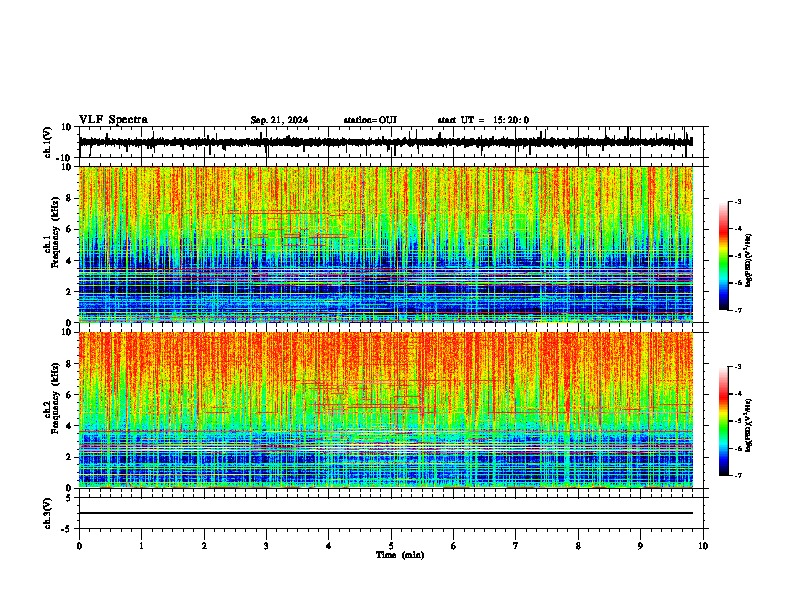
Task: Click the ch.2 spectrogram color scale bar
Action: coord(724,421)
